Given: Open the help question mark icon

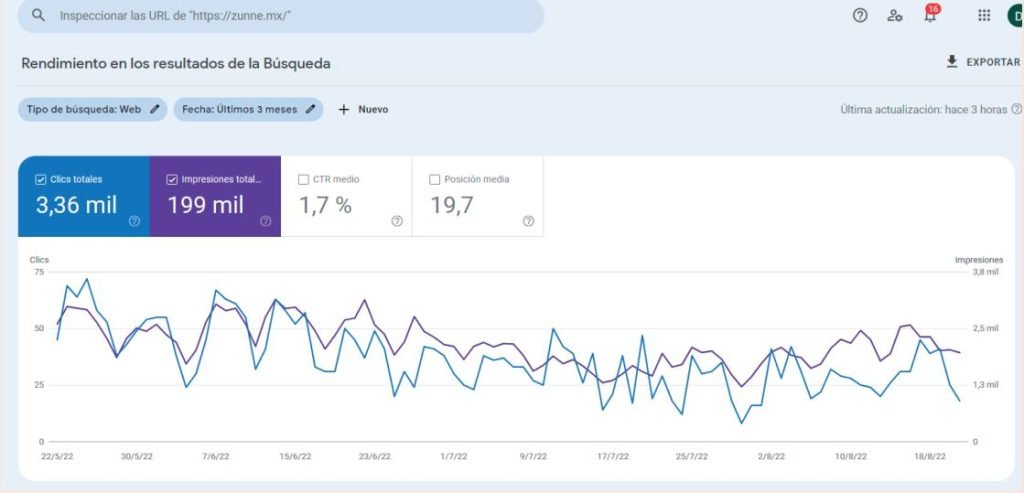Looking at the screenshot, I should click(x=860, y=16).
